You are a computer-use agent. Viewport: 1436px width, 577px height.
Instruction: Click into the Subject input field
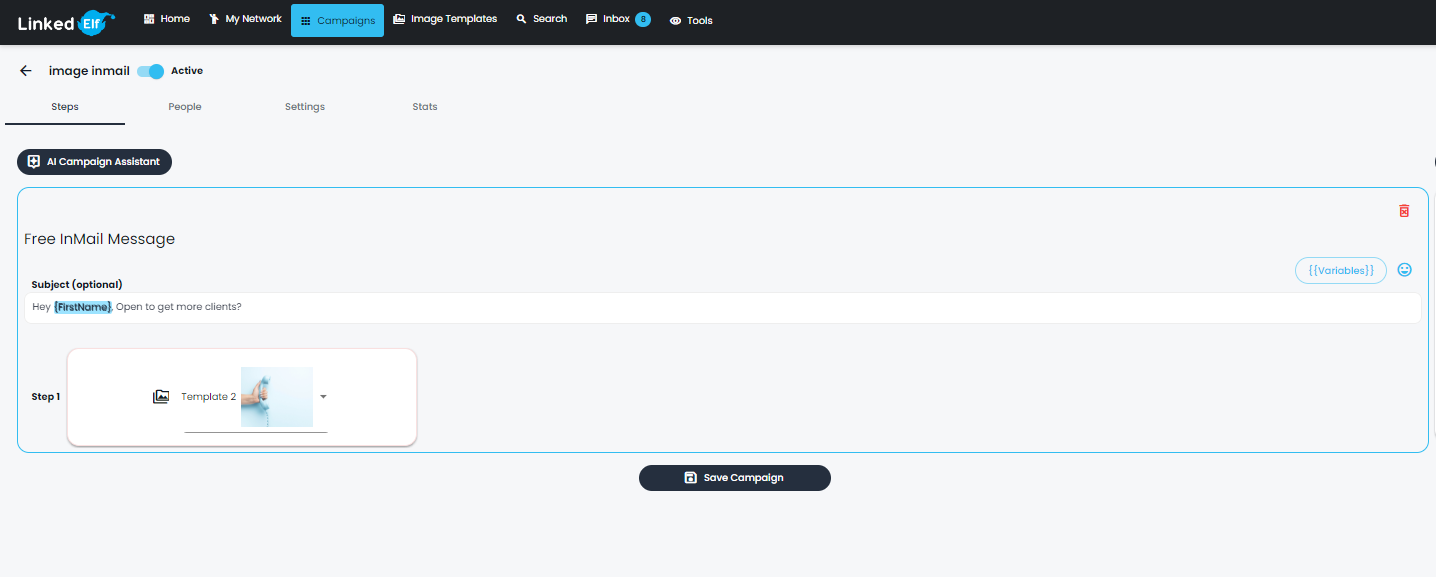click(722, 307)
